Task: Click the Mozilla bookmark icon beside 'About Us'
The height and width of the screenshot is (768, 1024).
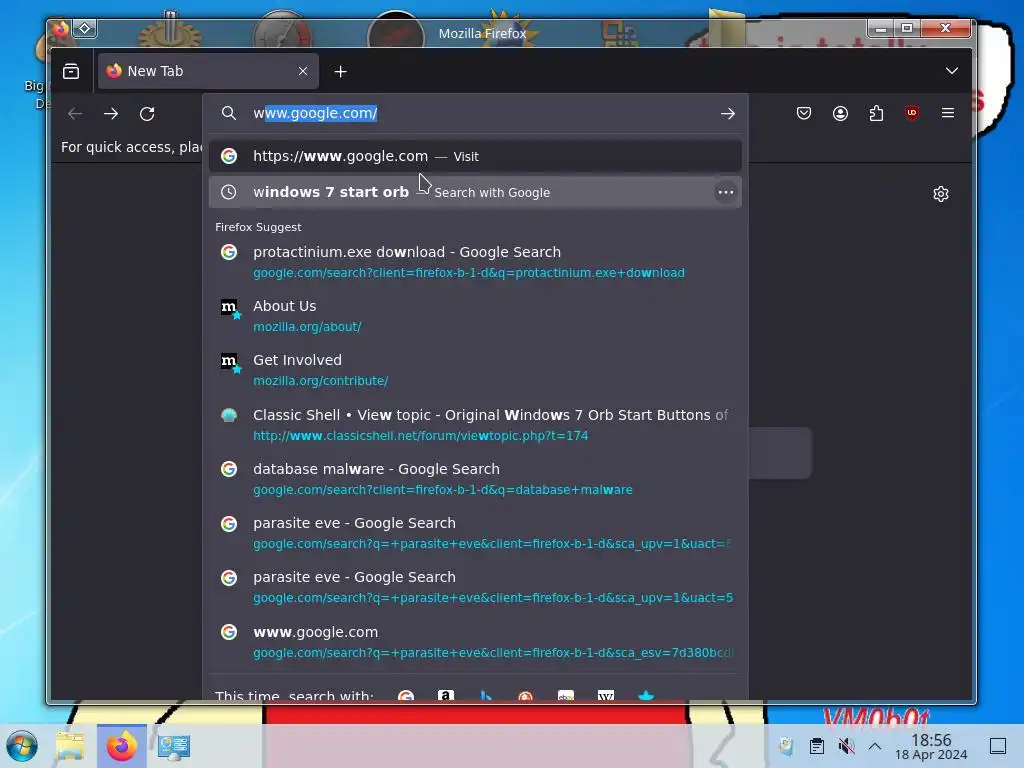Action: [230, 308]
